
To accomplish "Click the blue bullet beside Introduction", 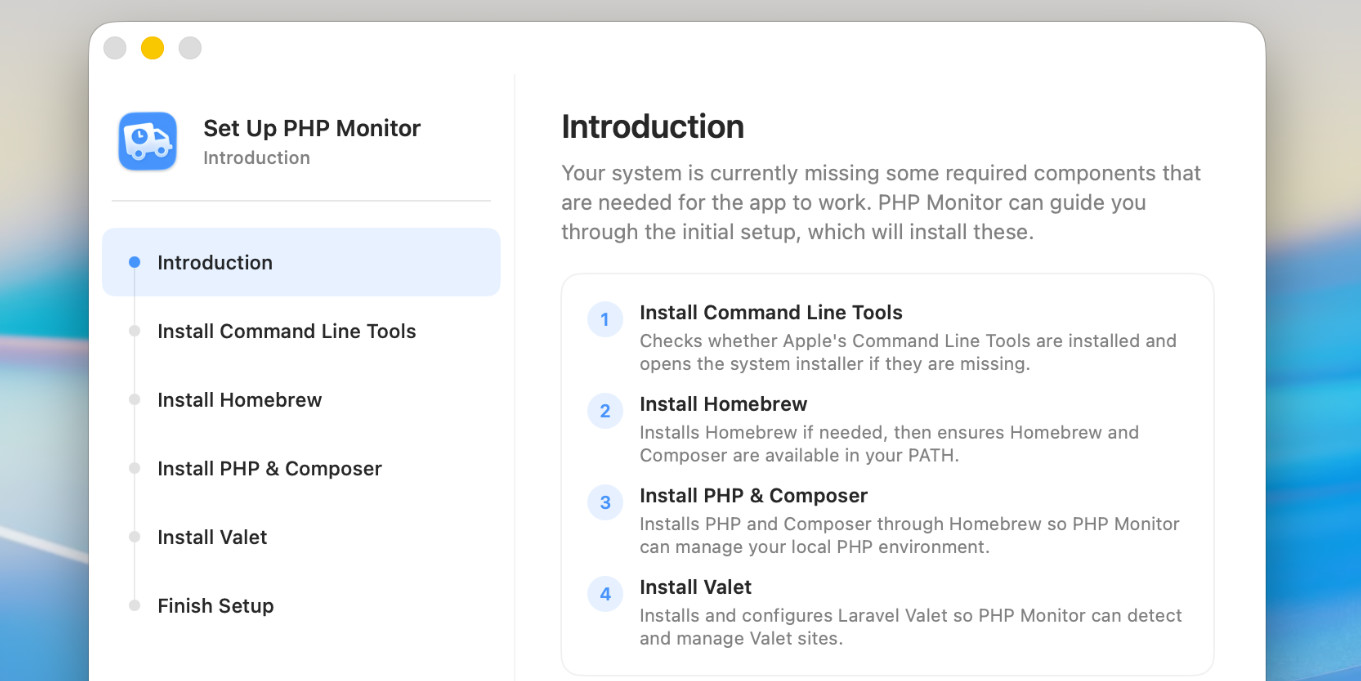I will point(134,262).
